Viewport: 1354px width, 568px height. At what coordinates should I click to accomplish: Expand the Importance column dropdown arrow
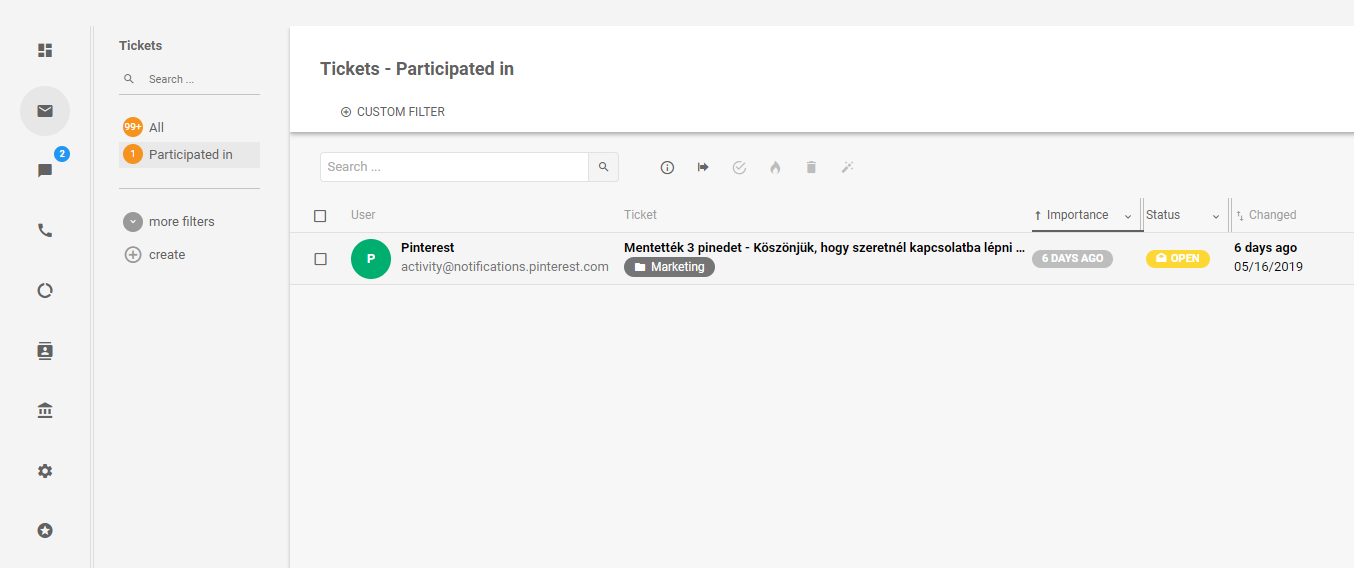[x=1128, y=216]
